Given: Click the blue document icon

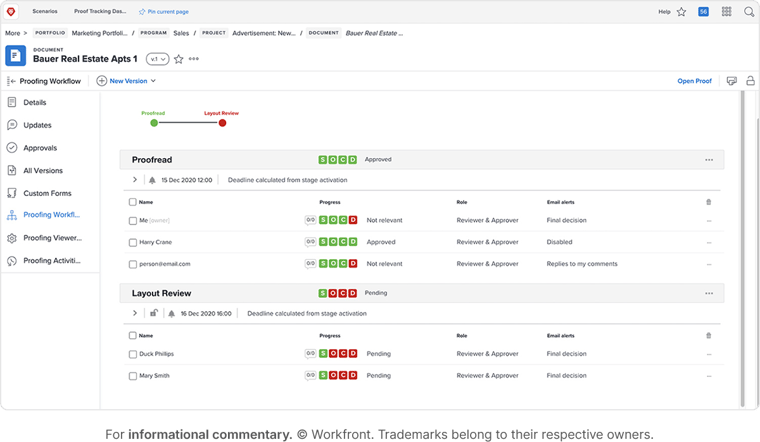Looking at the screenshot, I should coord(16,56).
